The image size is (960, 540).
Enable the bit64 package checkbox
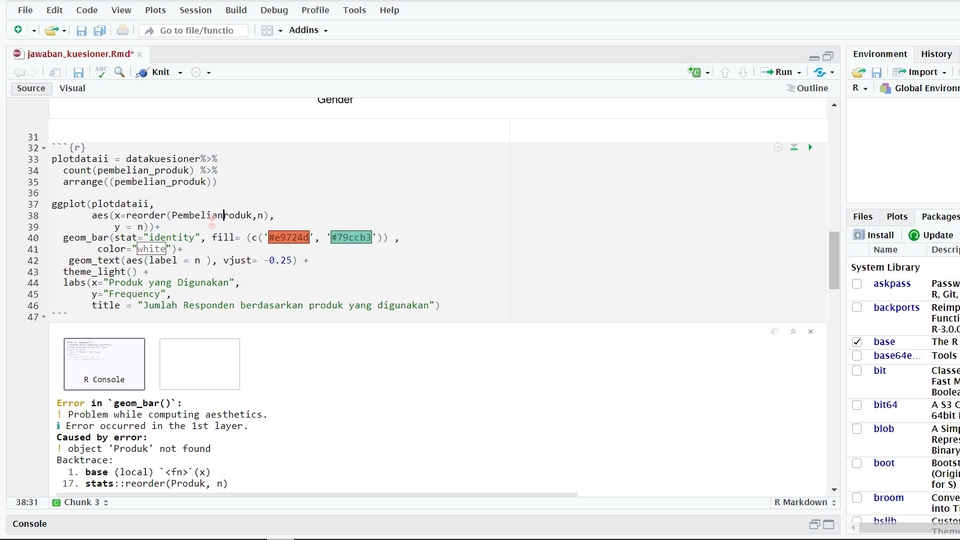[857, 405]
